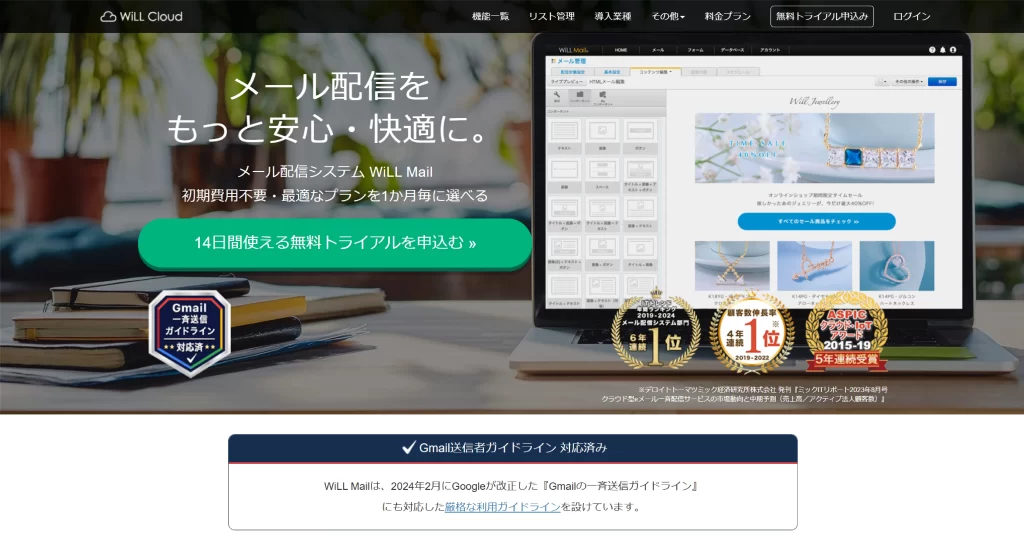Open the その他の操作 dropdown in mockup
The height and width of the screenshot is (541, 1024).
tap(907, 81)
